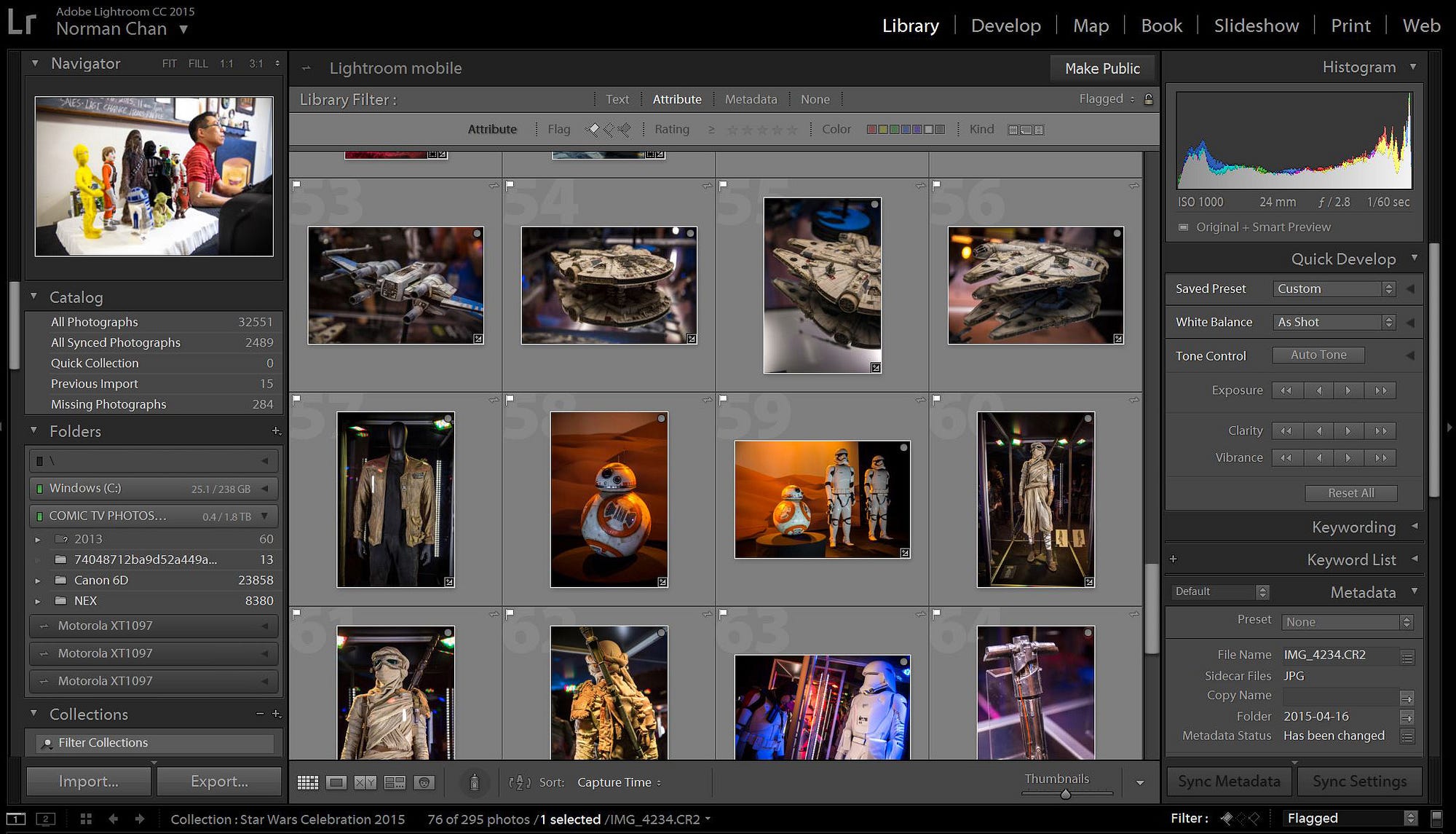The height and width of the screenshot is (834, 1456).
Task: Open the Metadata Preset None dropdown
Action: pos(1348,622)
